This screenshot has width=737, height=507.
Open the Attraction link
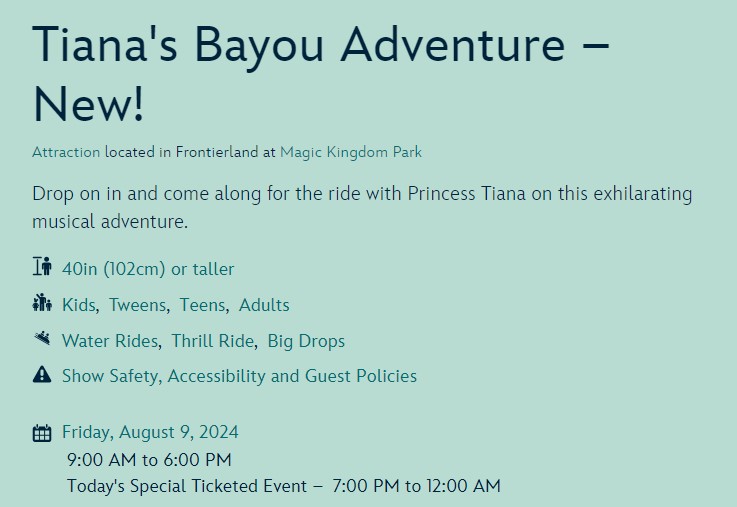point(66,153)
